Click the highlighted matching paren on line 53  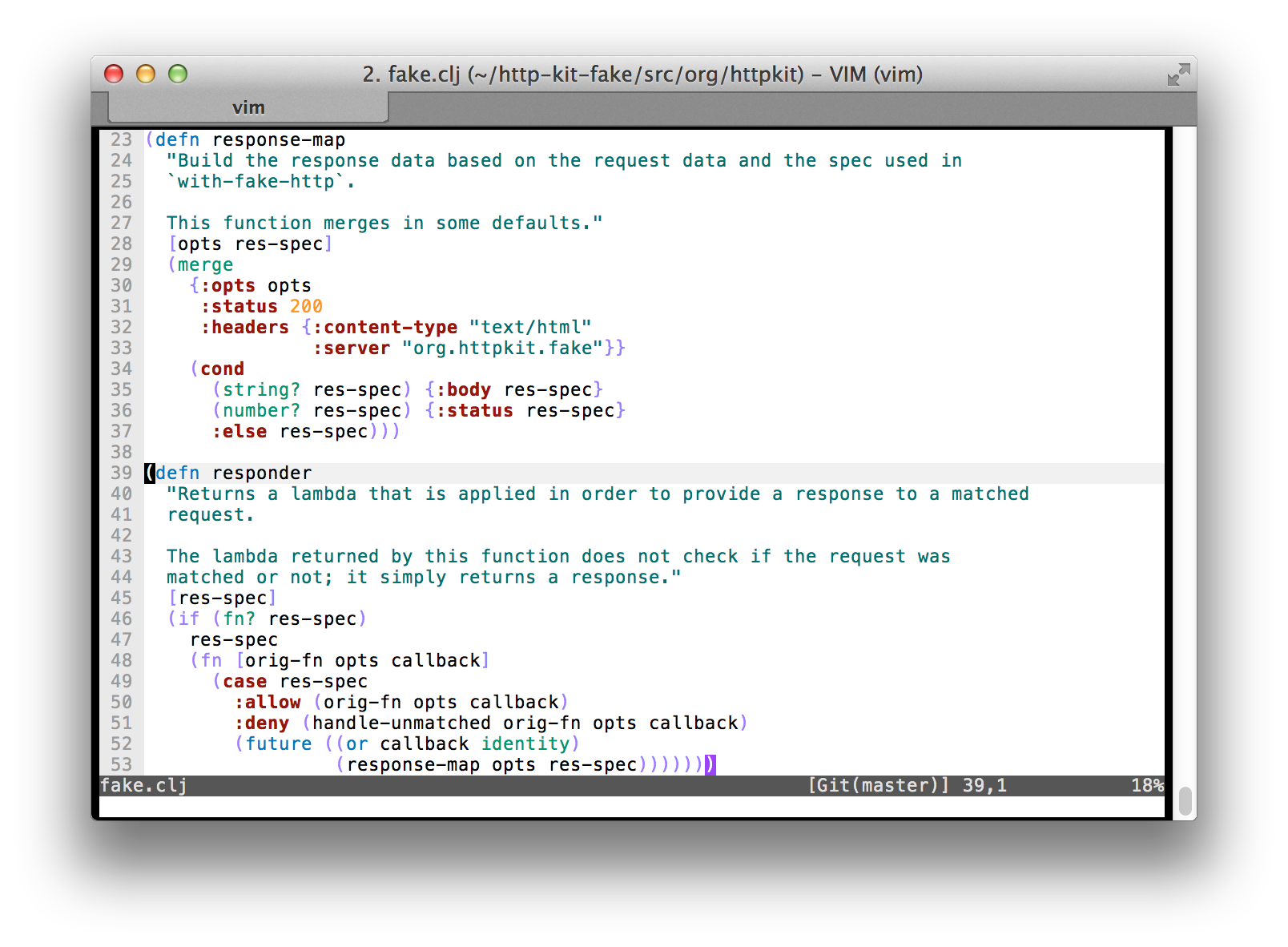point(710,764)
